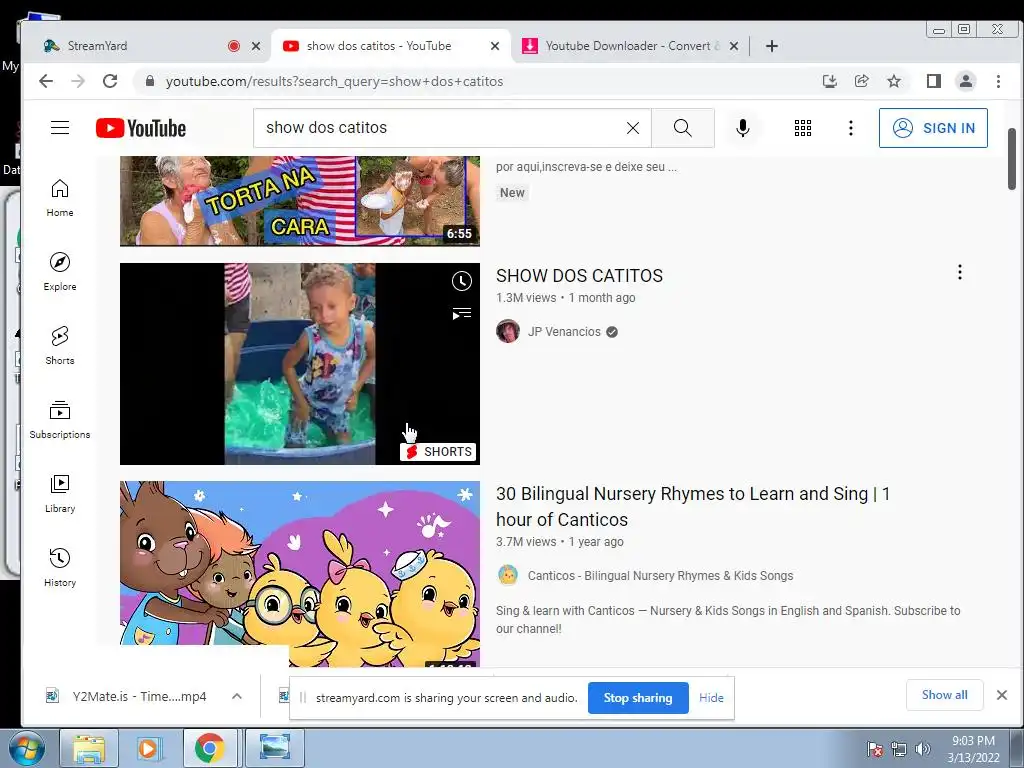
Task: Click the SIGN IN button
Action: tap(933, 128)
